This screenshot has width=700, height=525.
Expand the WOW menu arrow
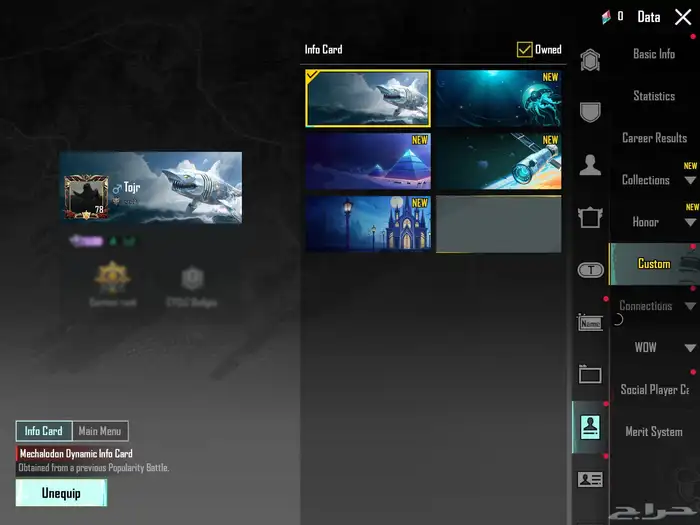pos(690,349)
